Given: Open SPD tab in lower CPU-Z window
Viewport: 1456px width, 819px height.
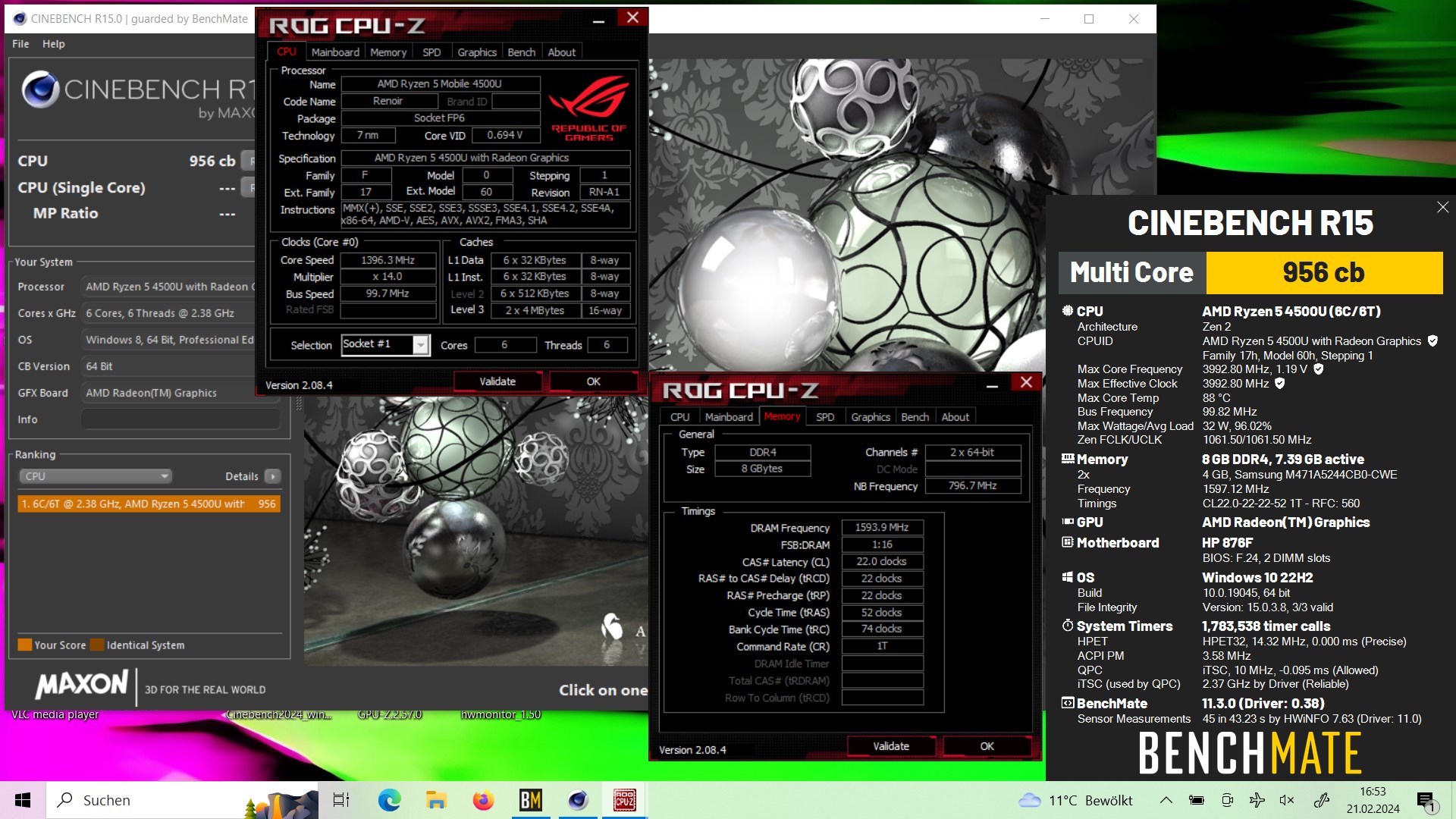Looking at the screenshot, I should coord(825,417).
